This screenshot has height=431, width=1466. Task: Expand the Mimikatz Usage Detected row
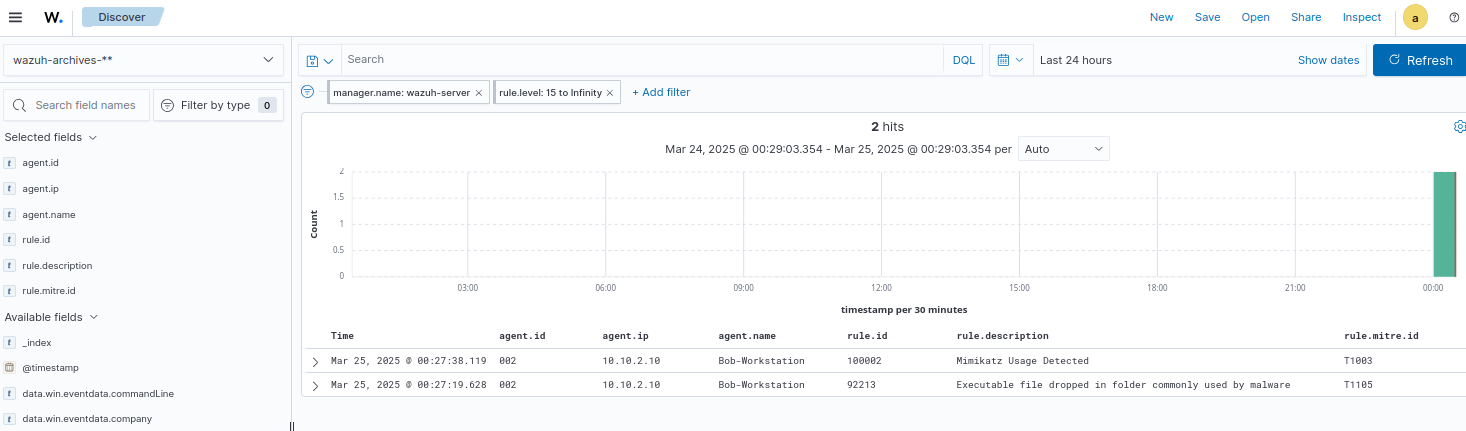point(315,361)
